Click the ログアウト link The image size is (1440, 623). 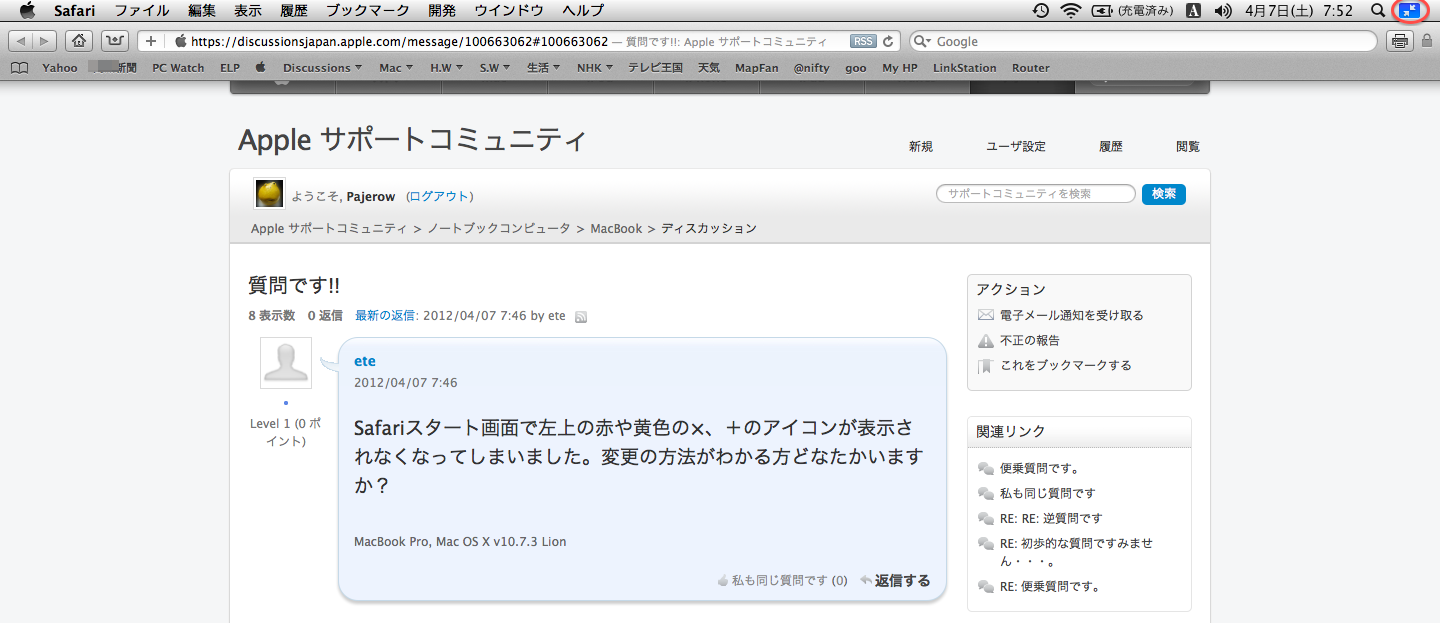click(x=440, y=196)
